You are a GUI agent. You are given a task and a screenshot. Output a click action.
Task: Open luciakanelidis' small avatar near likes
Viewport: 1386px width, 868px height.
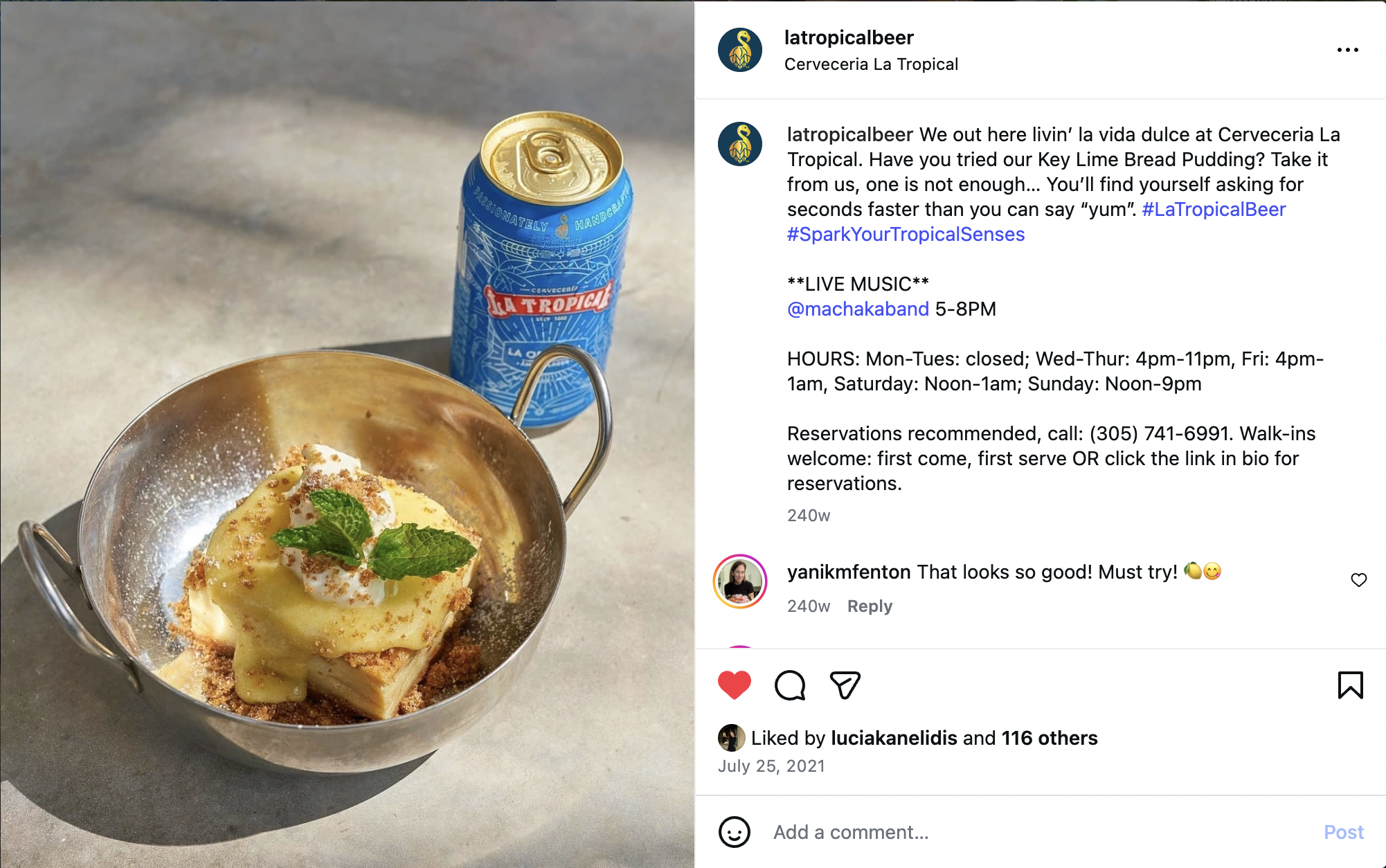tap(730, 738)
